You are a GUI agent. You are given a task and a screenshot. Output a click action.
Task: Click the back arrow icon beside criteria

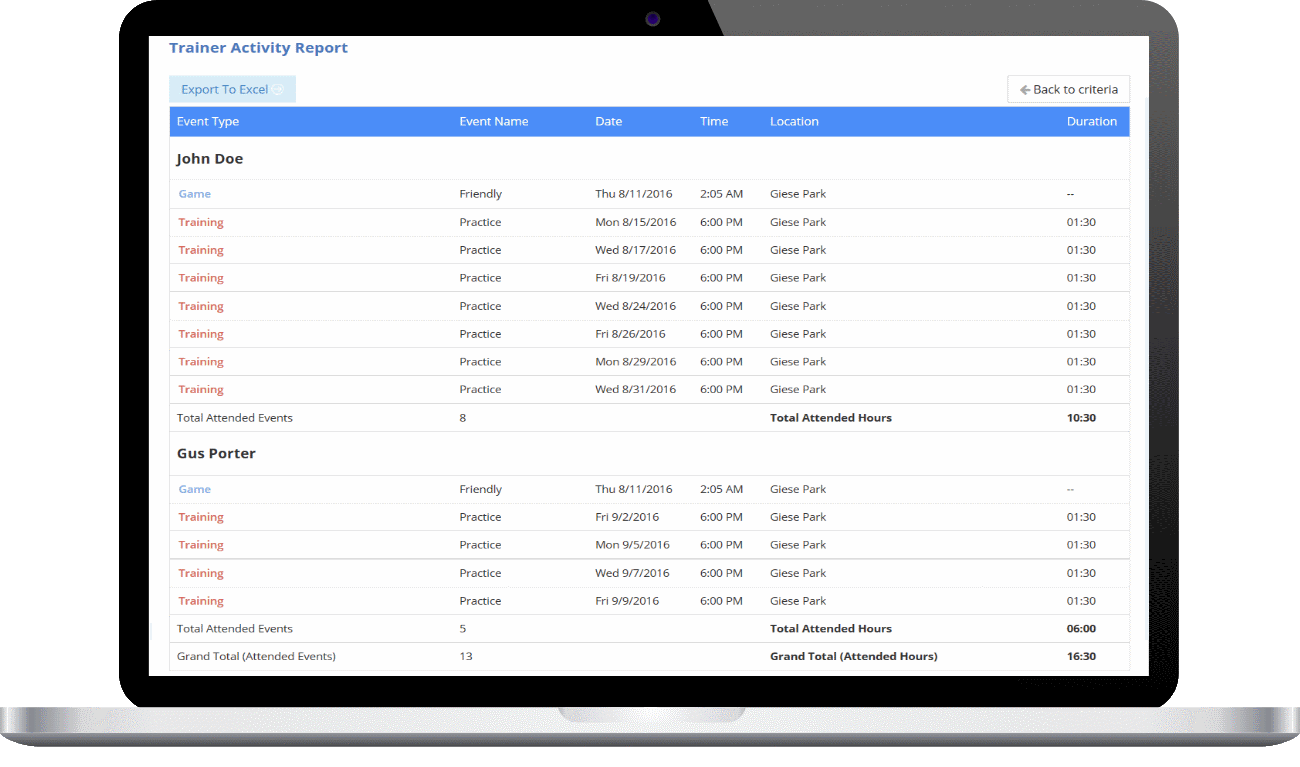[1025, 90]
